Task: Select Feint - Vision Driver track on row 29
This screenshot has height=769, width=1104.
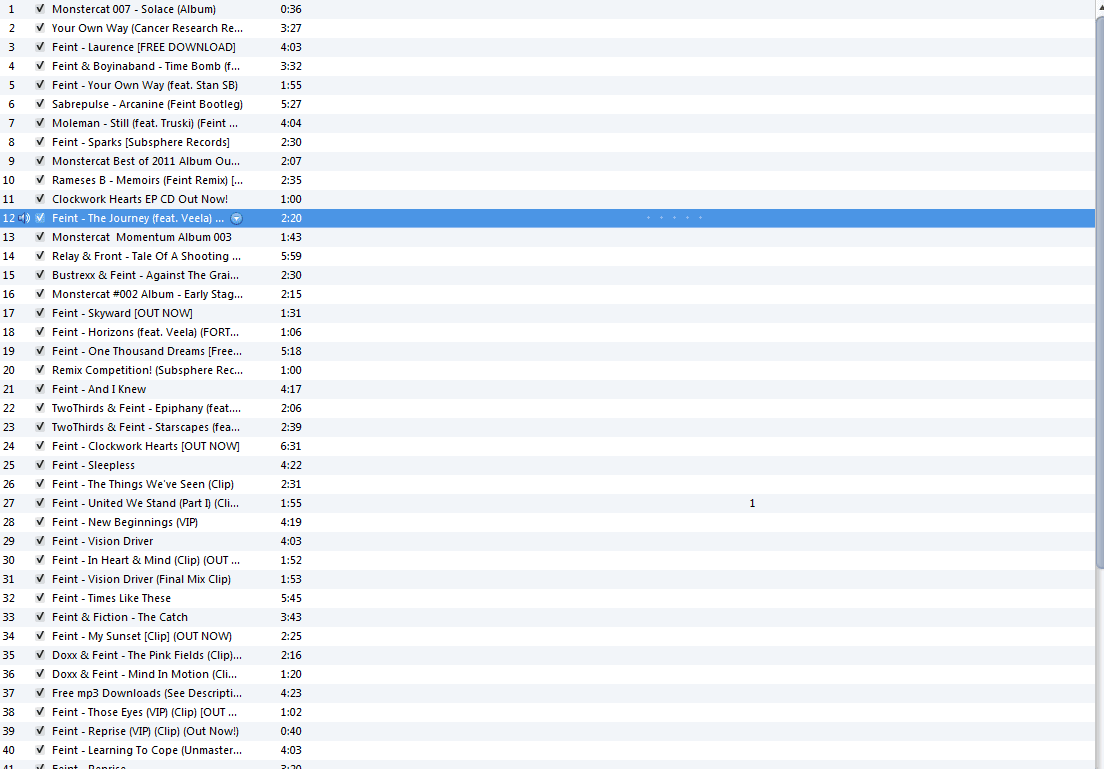Action: click(x=103, y=542)
